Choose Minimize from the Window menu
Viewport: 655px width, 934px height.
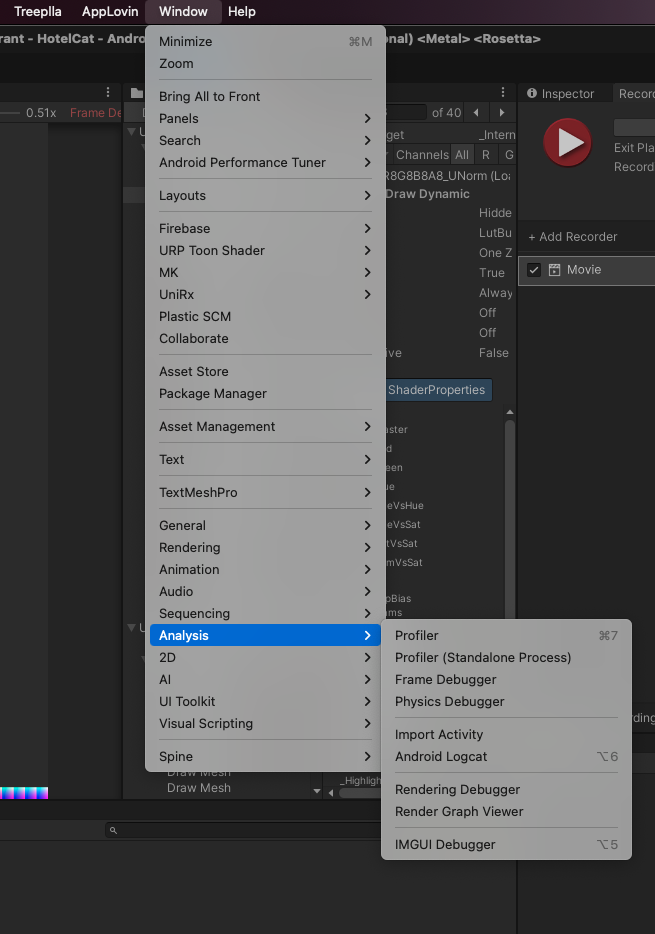265,42
